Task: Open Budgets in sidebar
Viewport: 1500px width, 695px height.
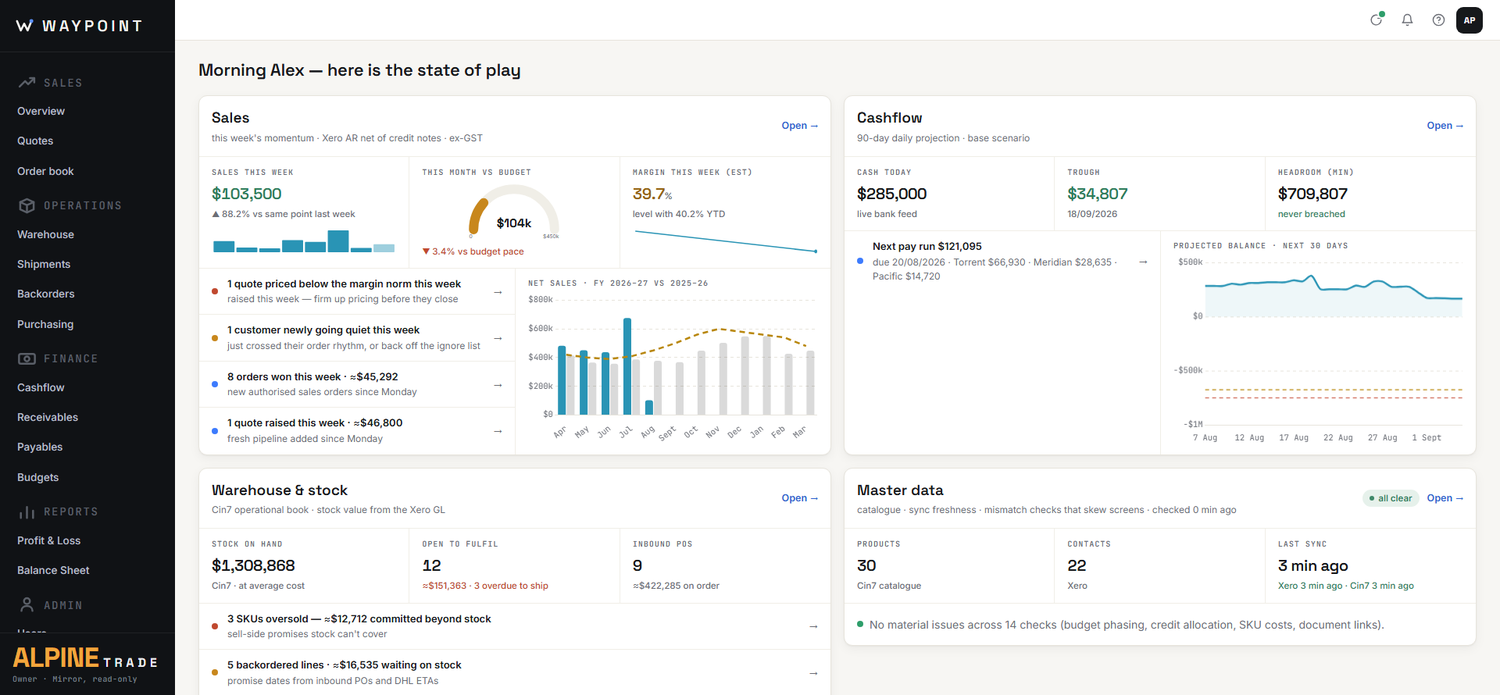Action: (38, 477)
